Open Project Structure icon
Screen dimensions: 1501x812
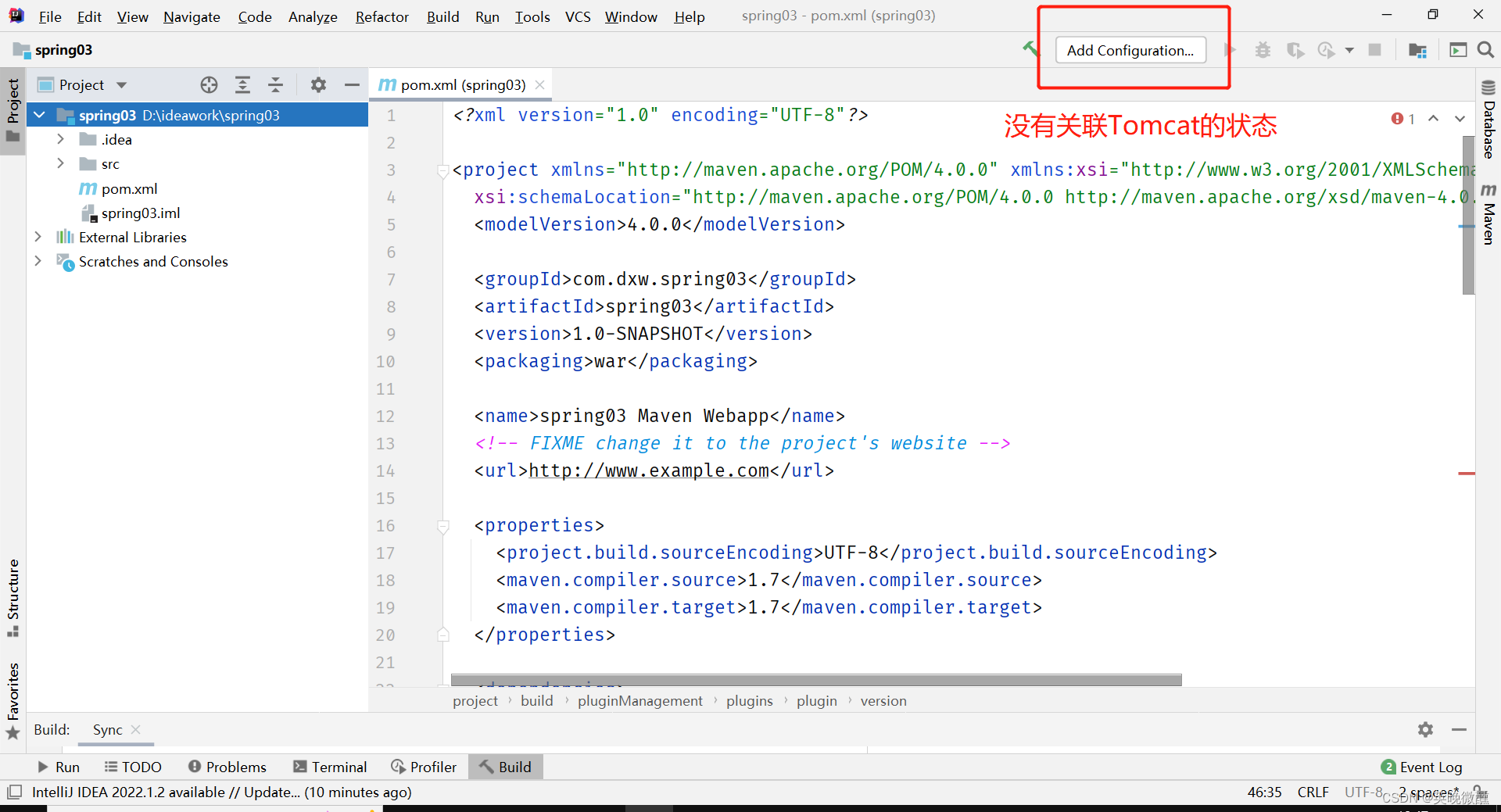[1417, 50]
